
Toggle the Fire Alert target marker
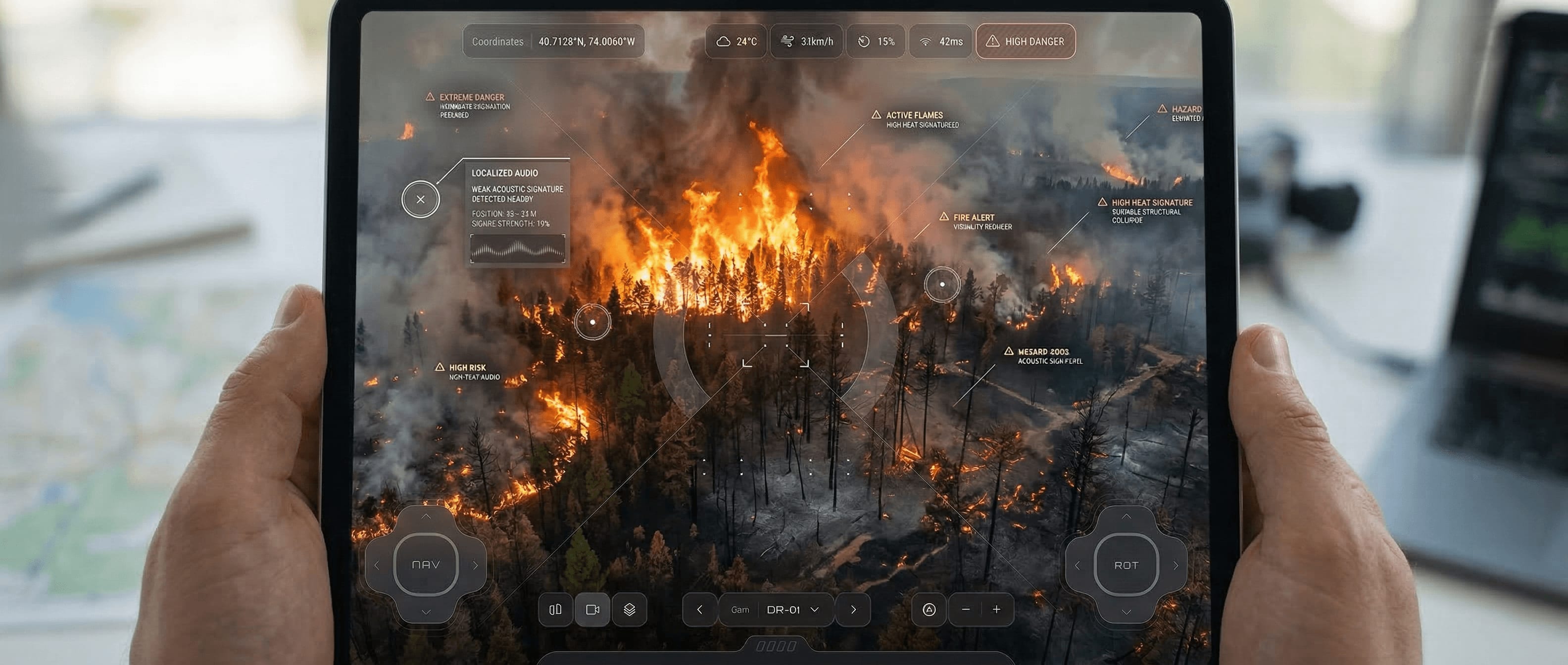[x=942, y=284]
